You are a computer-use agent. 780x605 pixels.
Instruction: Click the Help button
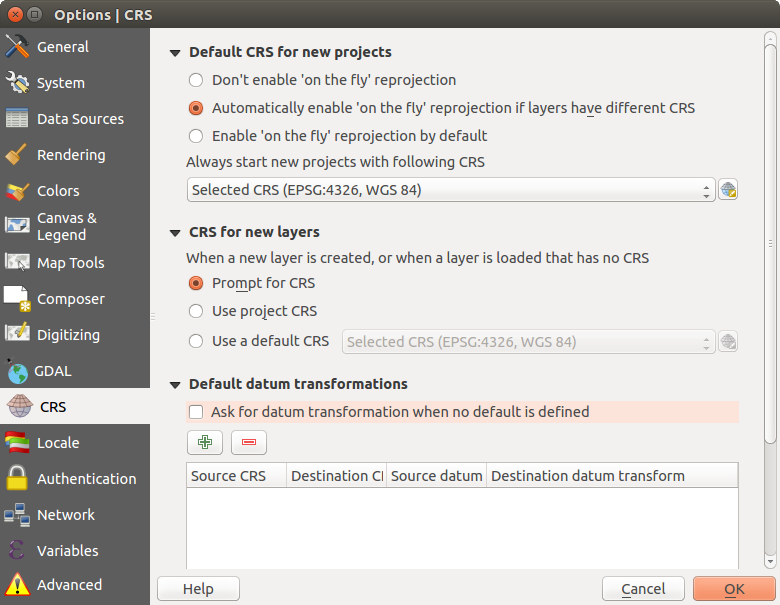(x=198, y=589)
